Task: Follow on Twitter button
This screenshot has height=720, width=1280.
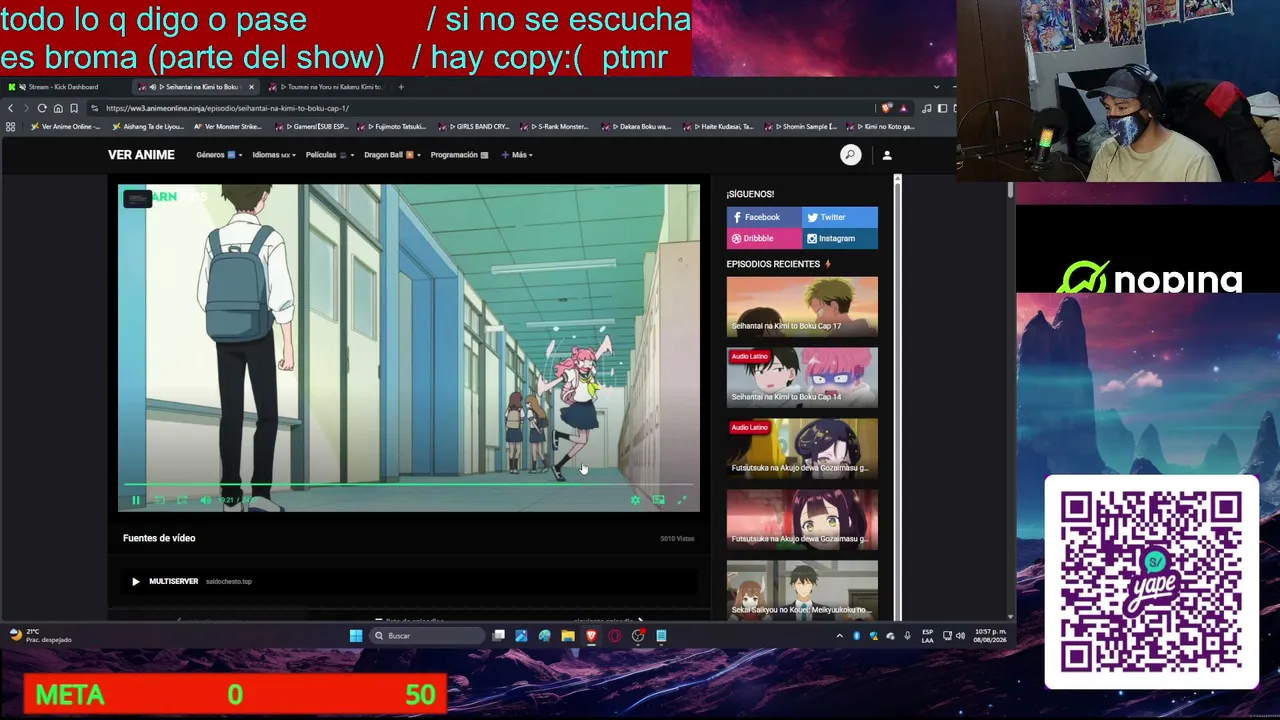Action: pyautogui.click(x=840, y=217)
